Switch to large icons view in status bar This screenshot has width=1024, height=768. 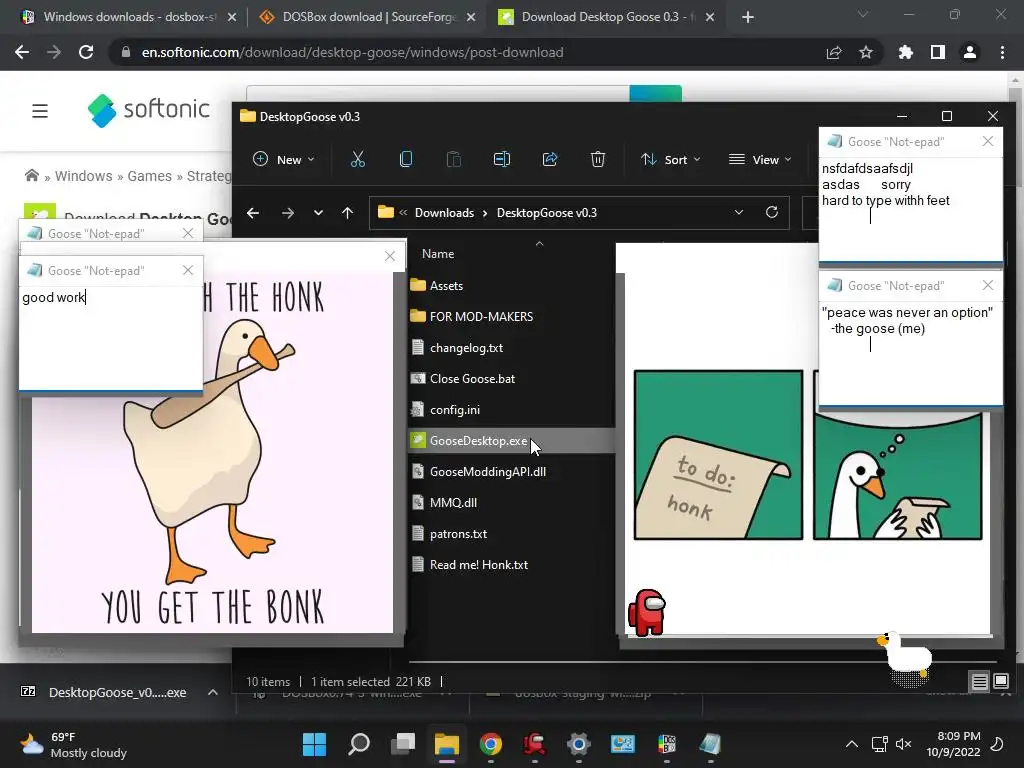(1000, 682)
